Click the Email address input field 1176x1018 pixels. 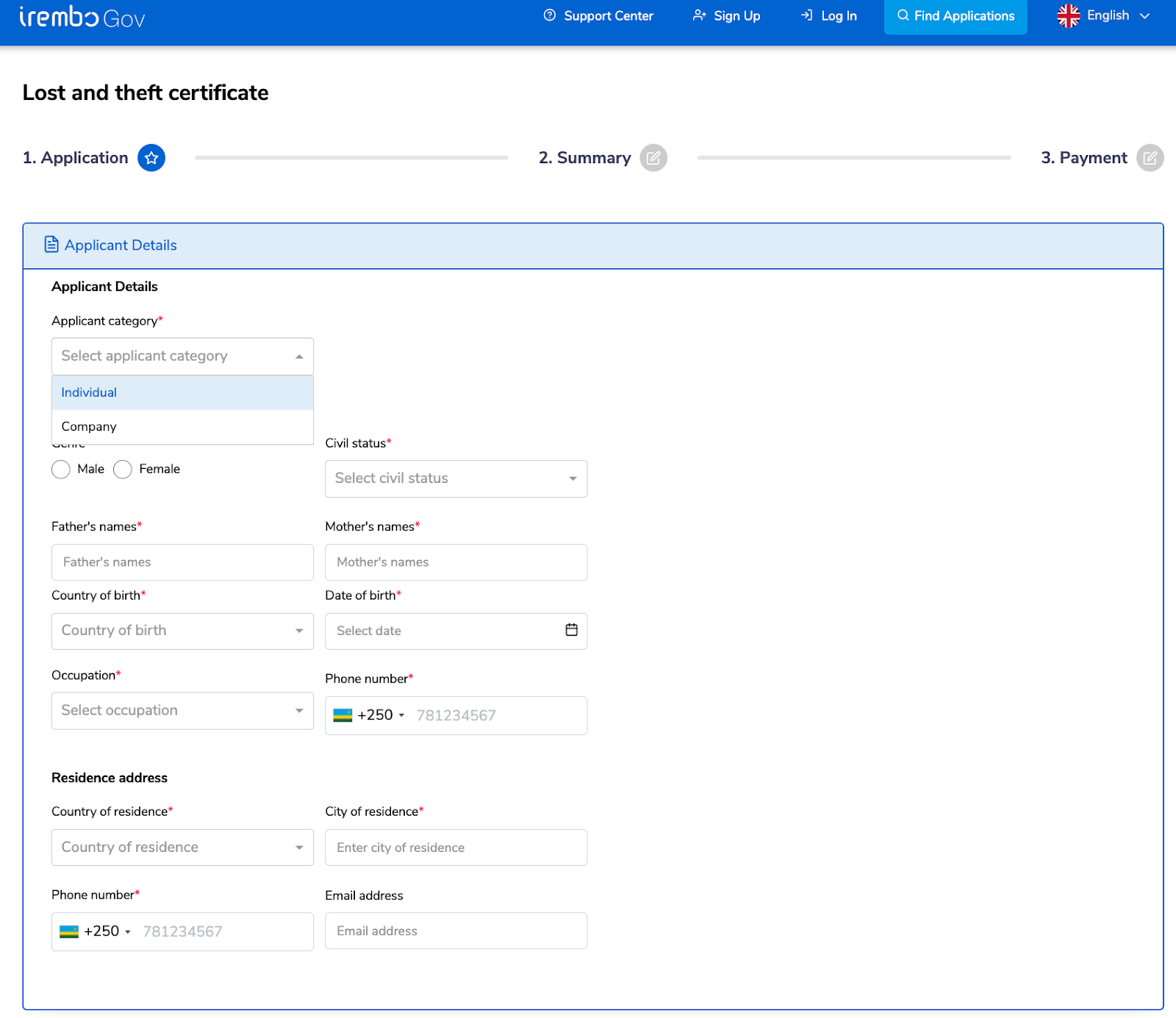(456, 931)
